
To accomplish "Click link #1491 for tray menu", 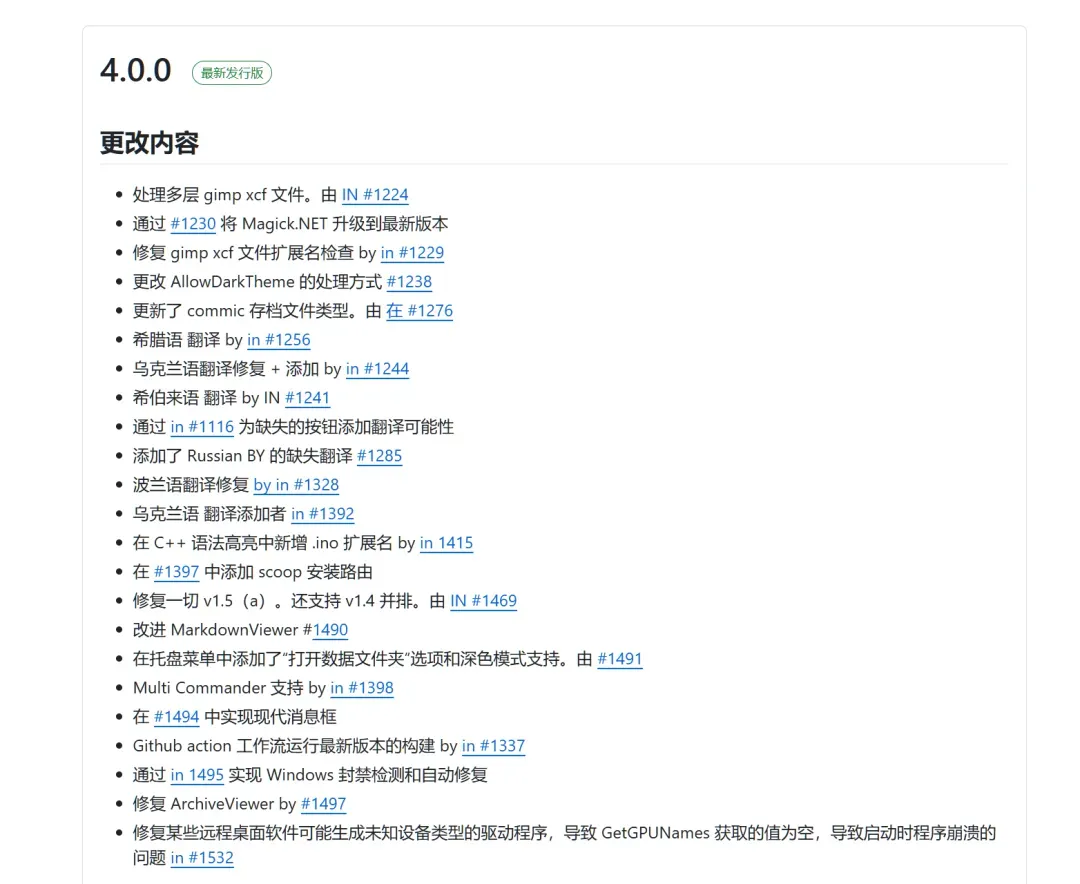I will tap(620, 659).
